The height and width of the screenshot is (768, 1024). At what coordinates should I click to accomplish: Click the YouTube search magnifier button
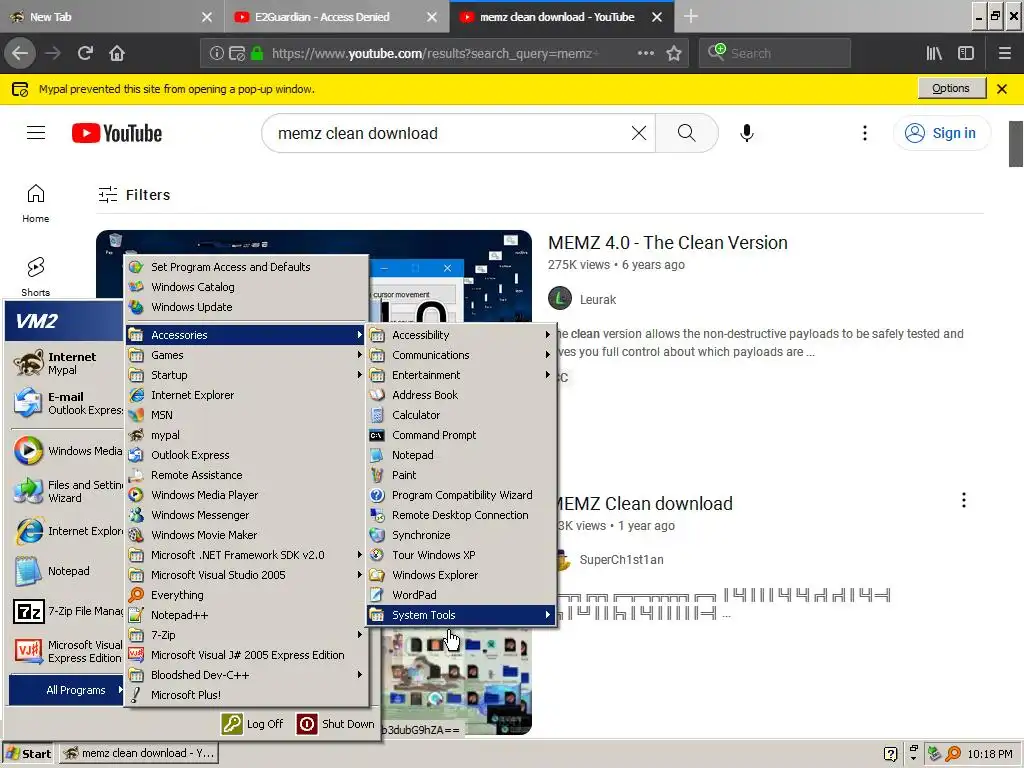pos(686,133)
